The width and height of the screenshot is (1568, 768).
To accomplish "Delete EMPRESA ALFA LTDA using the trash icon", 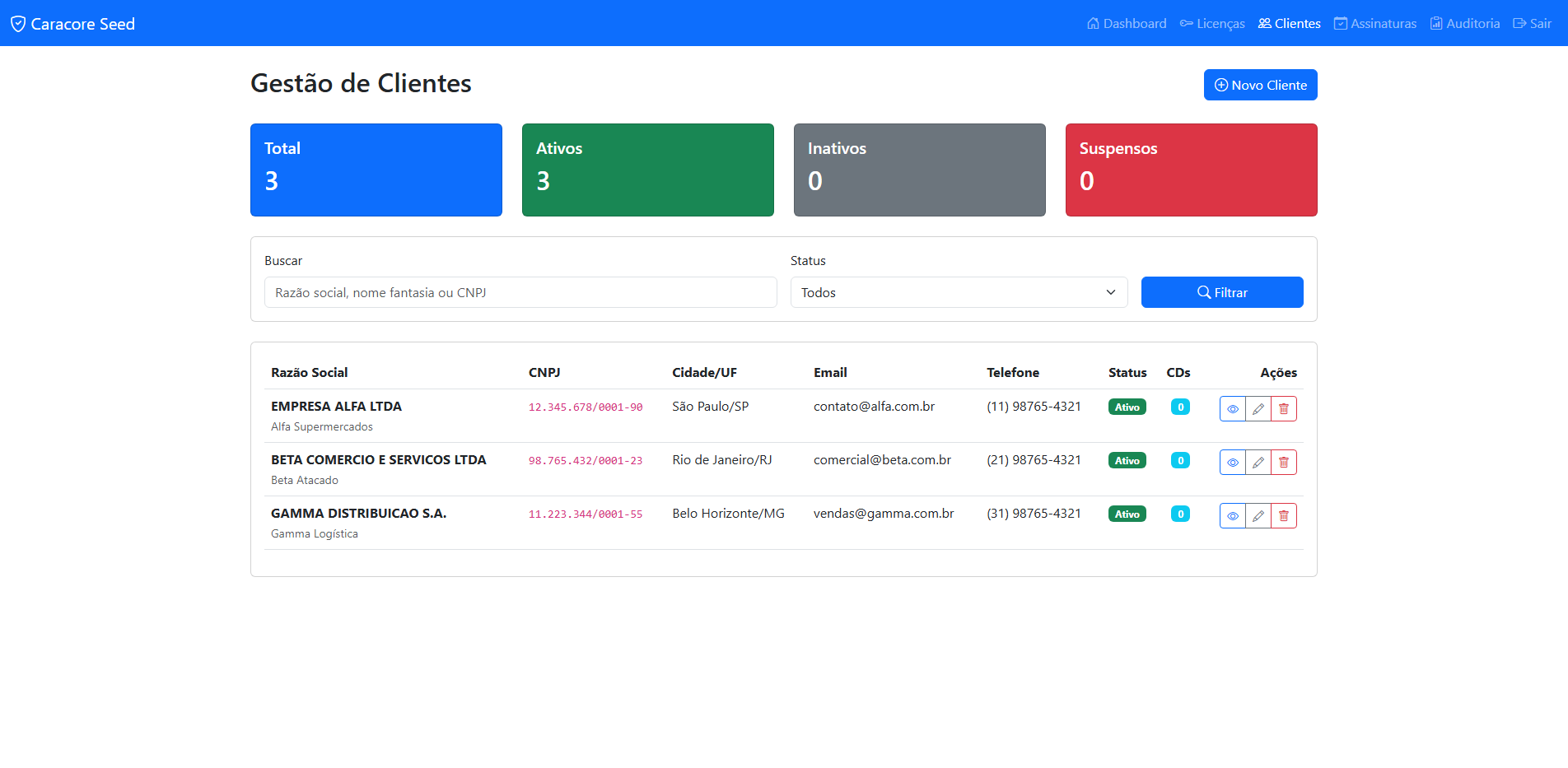I will tap(1283, 409).
